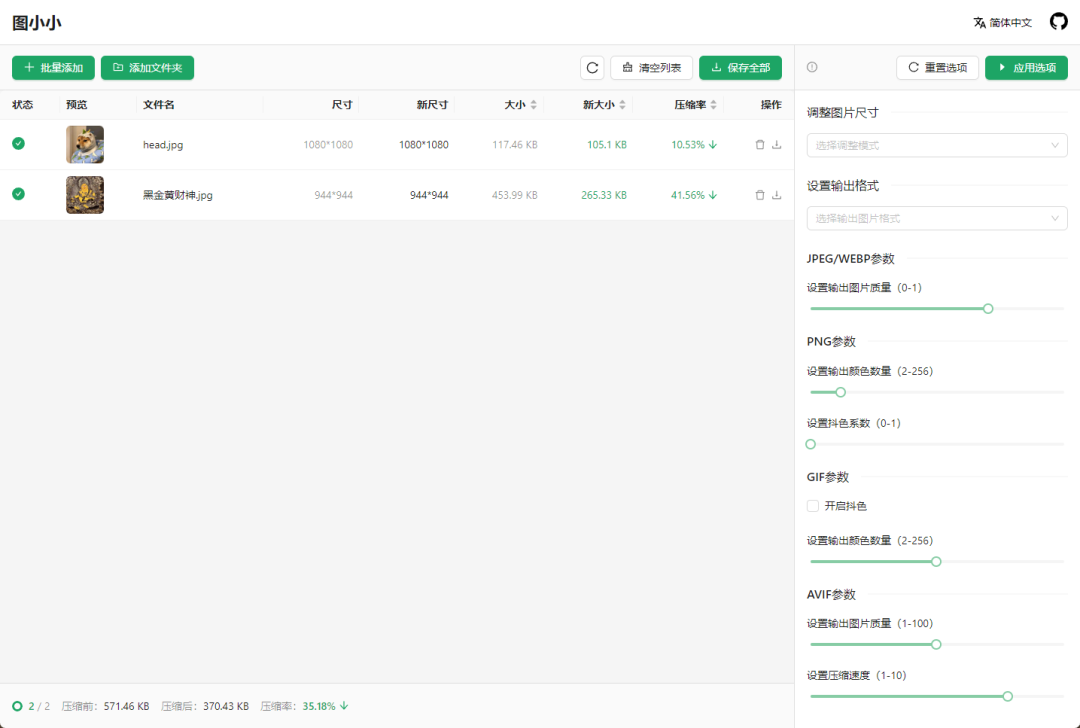Viewport: 1080px width, 728px height.
Task: Click the trash icon to remove 黑金黄财神.jpg
Action: [x=760, y=194]
